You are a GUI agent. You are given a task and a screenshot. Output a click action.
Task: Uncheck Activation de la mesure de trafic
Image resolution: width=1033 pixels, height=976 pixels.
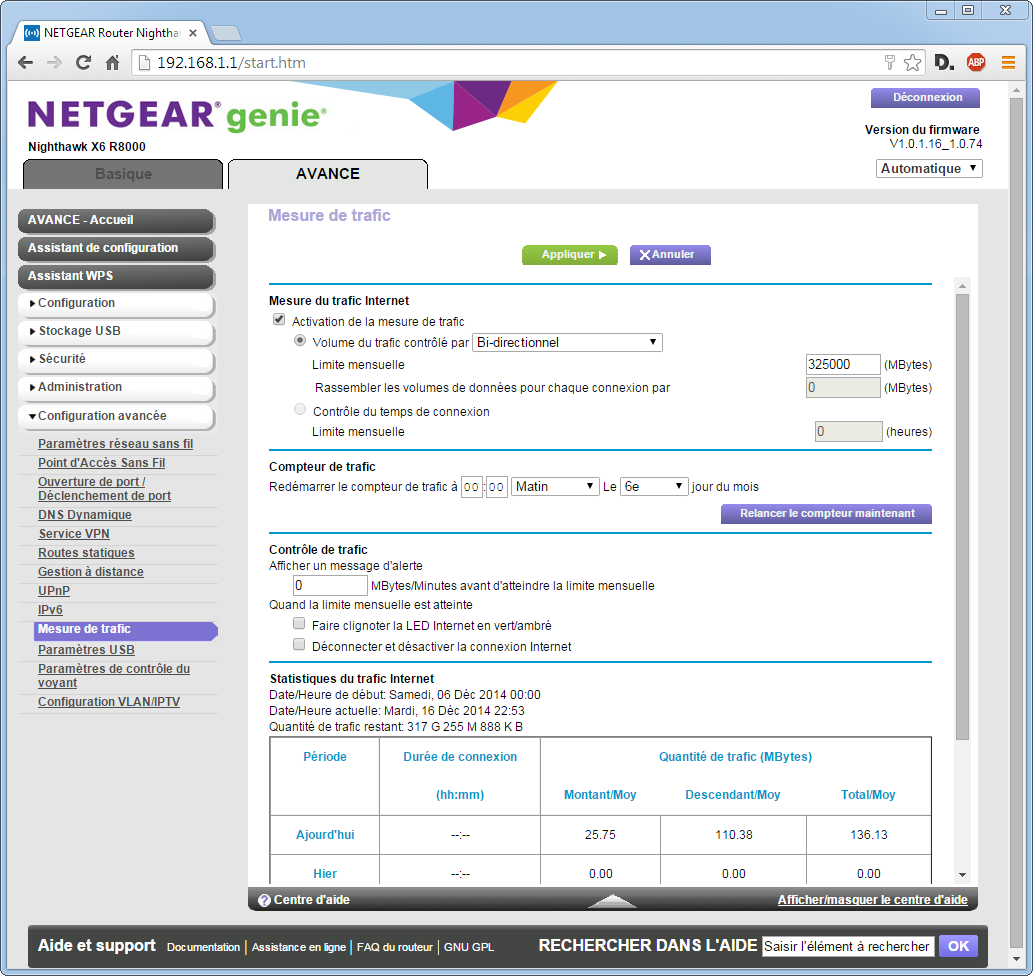279,321
